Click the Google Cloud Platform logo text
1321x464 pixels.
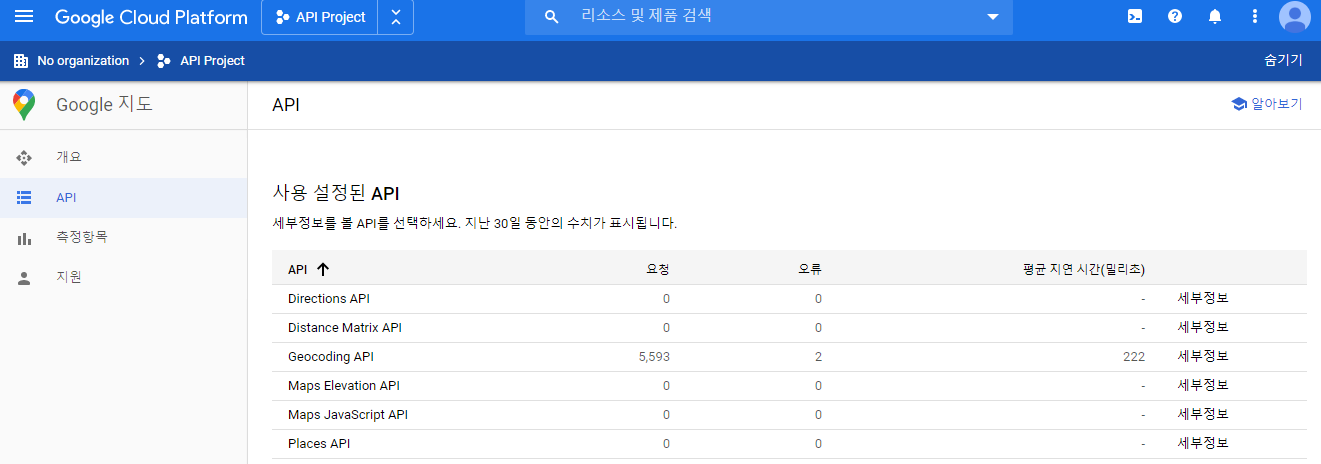(x=151, y=17)
